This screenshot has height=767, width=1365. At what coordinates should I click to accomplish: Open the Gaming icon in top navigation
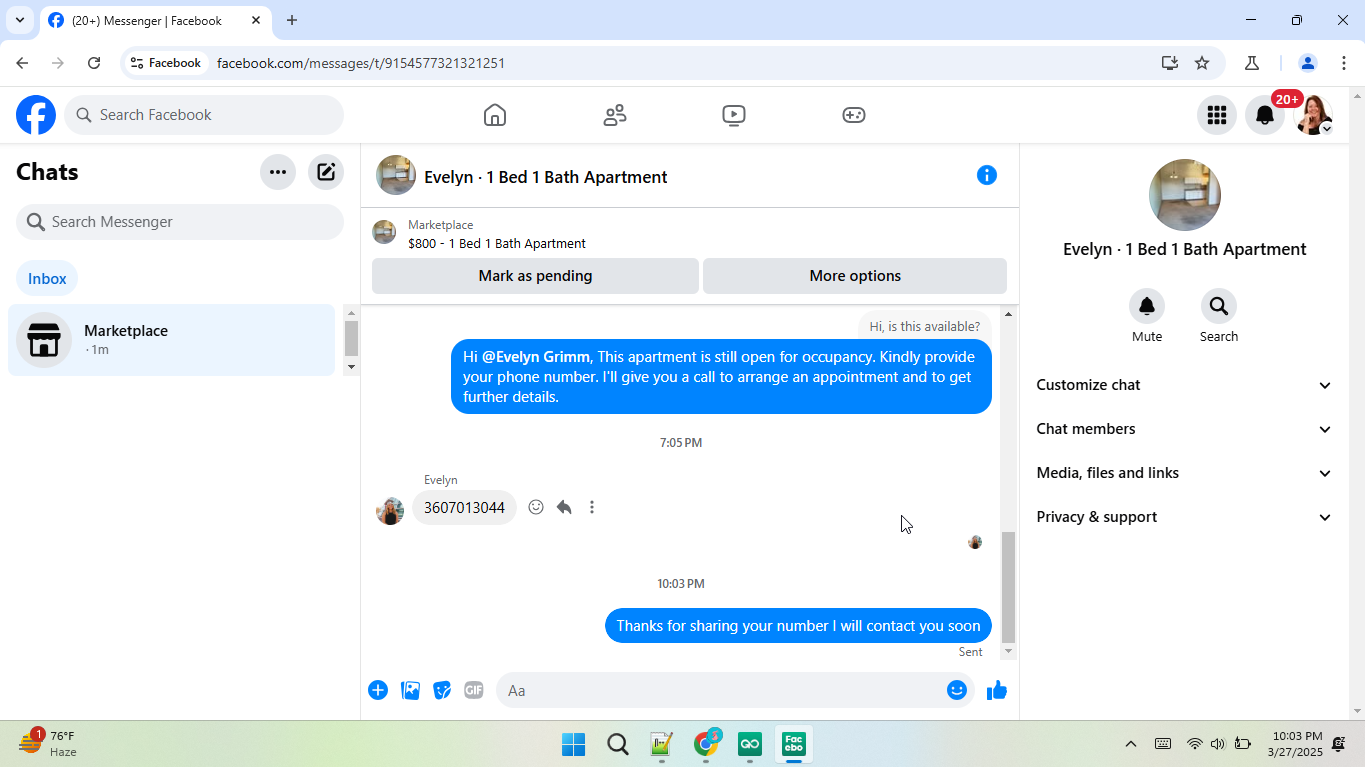pos(853,115)
